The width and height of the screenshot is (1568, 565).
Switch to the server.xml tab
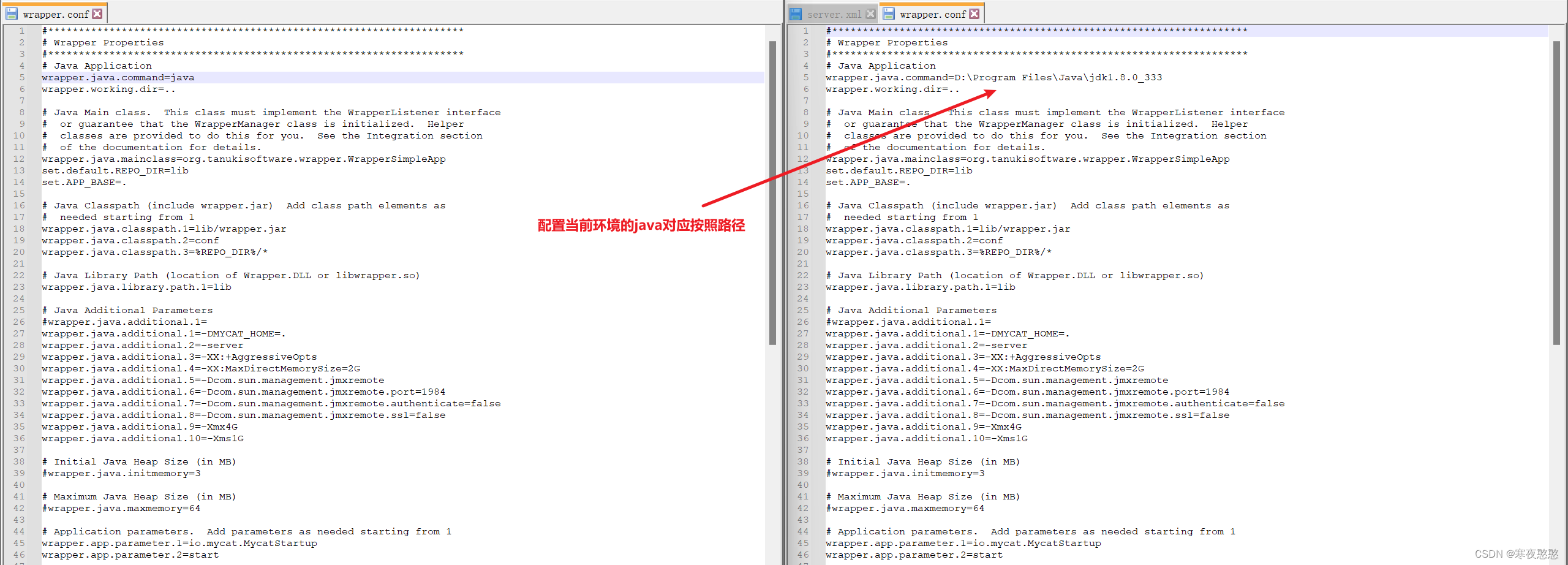coord(836,13)
